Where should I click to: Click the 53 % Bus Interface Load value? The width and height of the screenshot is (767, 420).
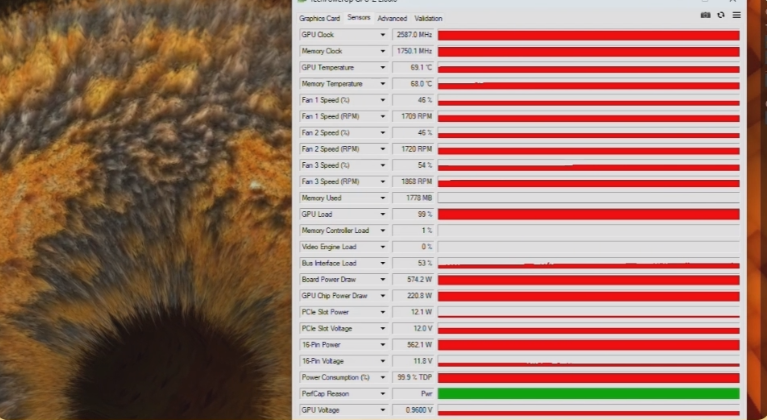coord(413,263)
